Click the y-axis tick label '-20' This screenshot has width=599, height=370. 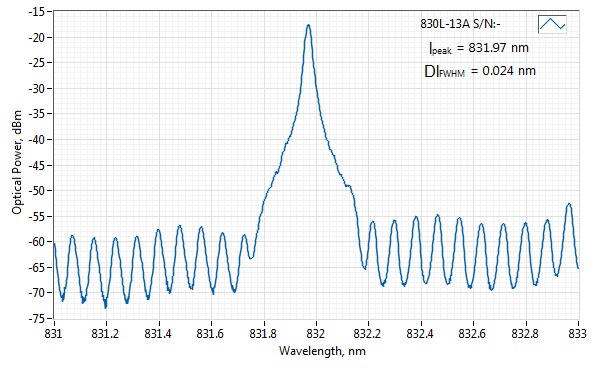point(37,37)
